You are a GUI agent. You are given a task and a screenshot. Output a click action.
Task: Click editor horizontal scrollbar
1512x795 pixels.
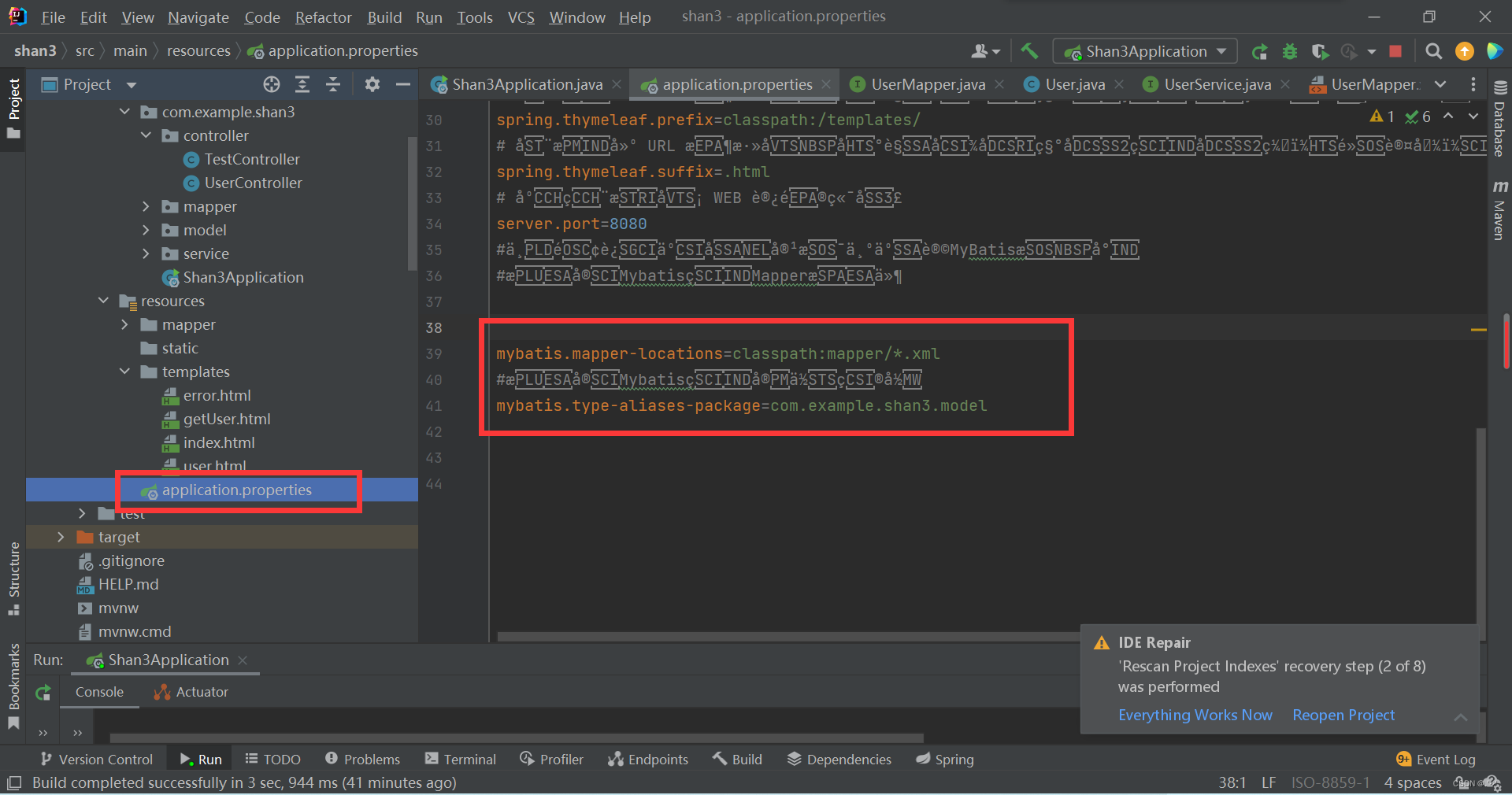pos(787,637)
